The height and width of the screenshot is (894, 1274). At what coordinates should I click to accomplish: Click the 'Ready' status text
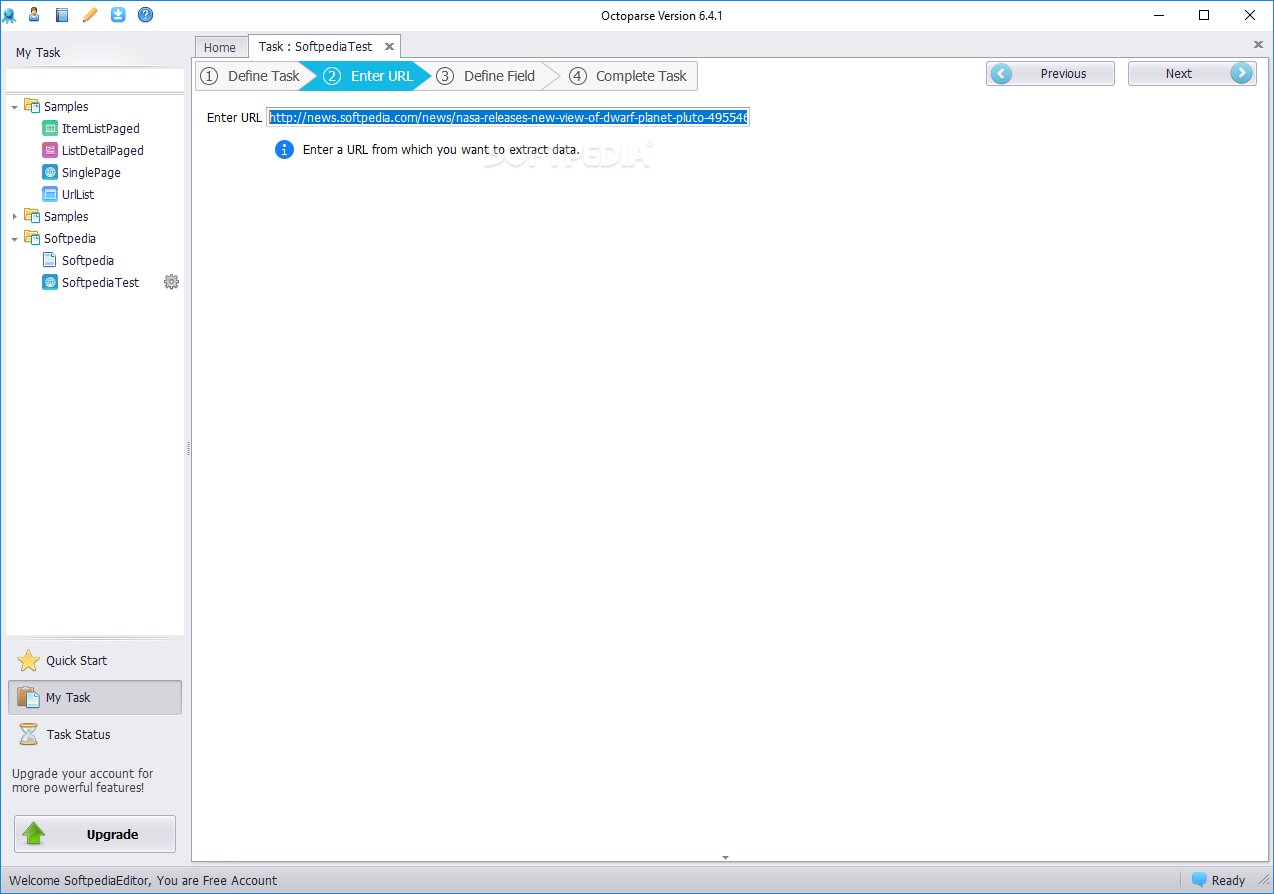tap(1228, 881)
